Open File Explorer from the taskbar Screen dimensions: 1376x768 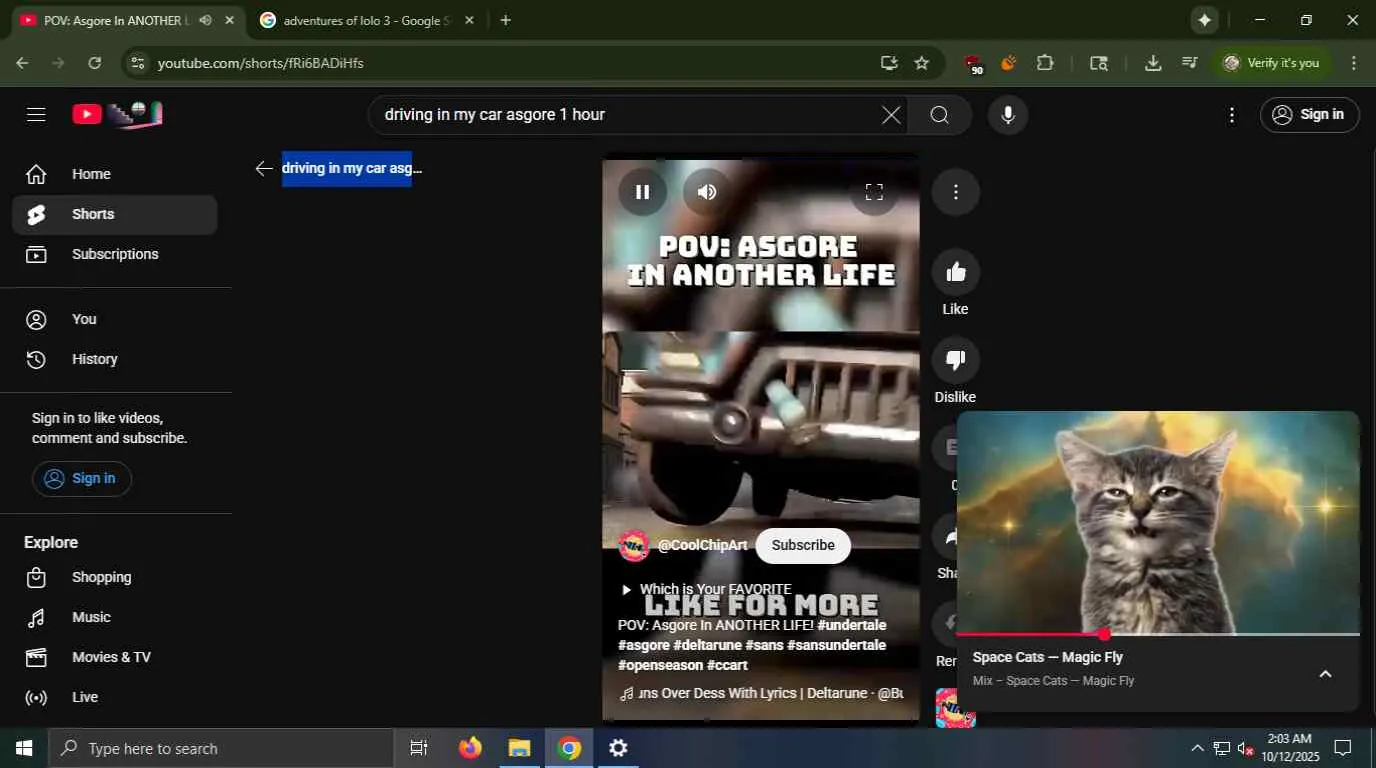519,748
